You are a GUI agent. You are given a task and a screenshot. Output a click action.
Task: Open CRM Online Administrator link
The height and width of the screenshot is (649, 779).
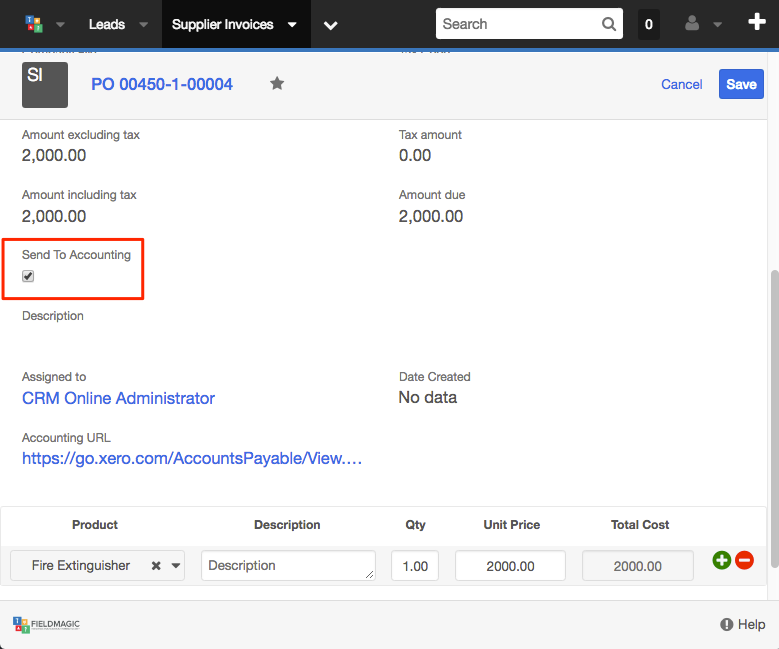click(x=118, y=398)
